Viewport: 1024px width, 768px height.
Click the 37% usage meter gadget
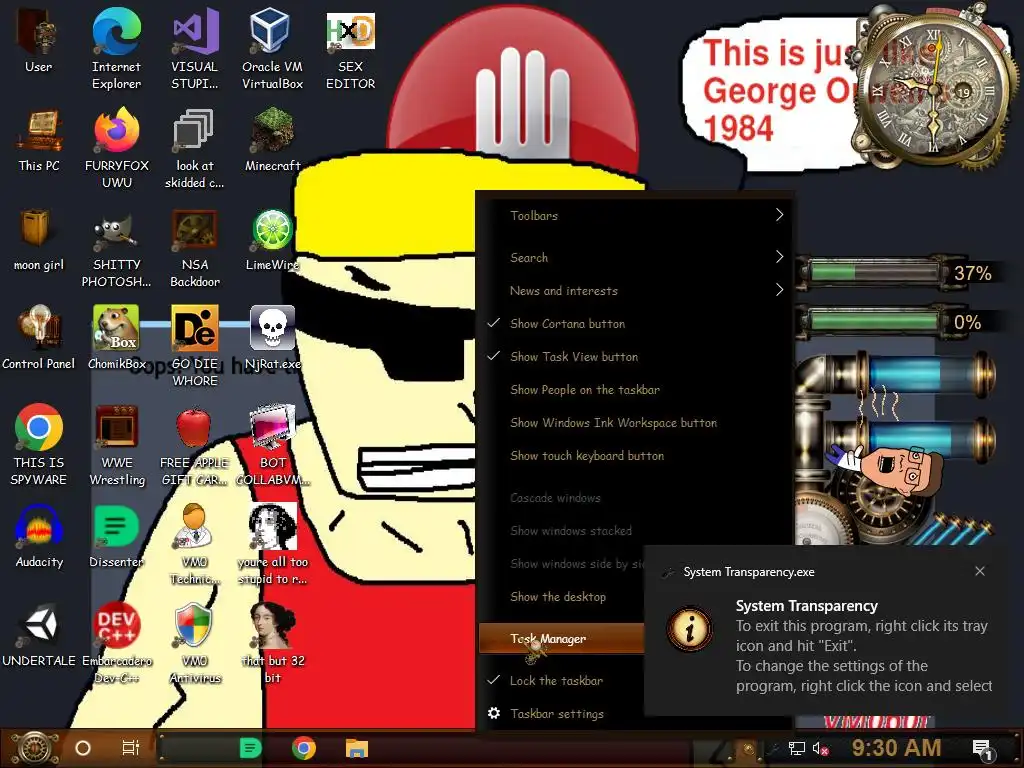click(x=898, y=272)
